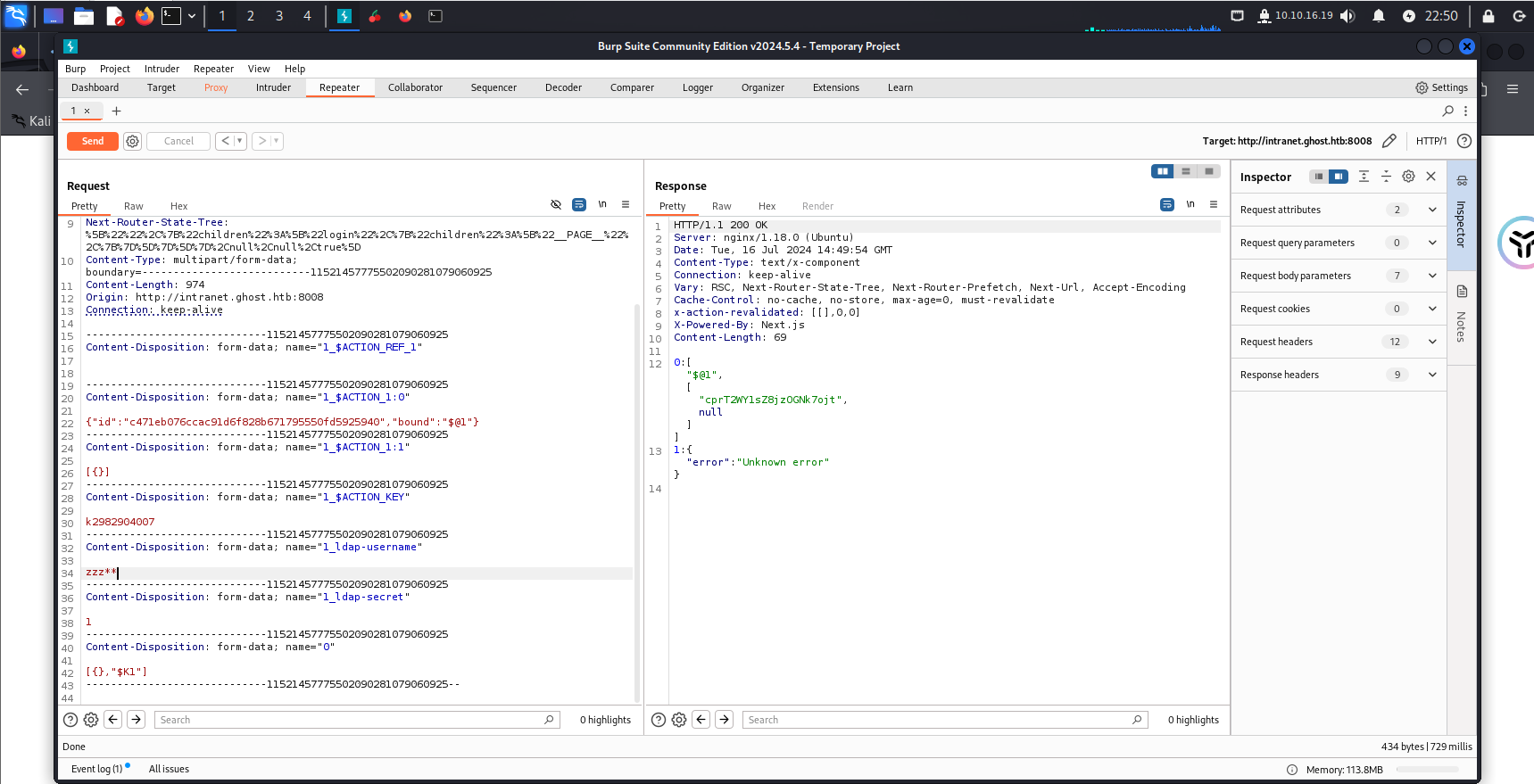Open Inspector settings gear
1534x784 pixels.
(x=1408, y=177)
